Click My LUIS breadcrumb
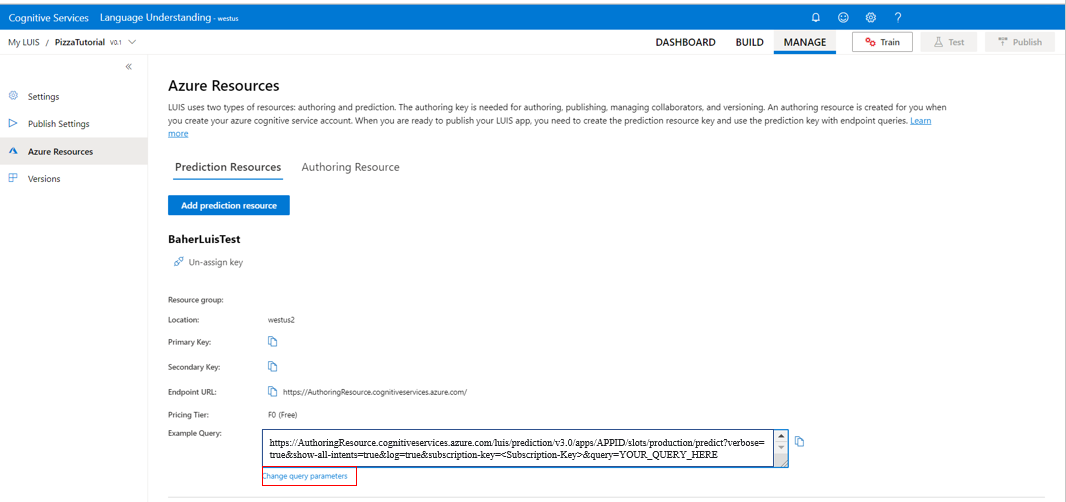1066x502 pixels. coord(24,42)
